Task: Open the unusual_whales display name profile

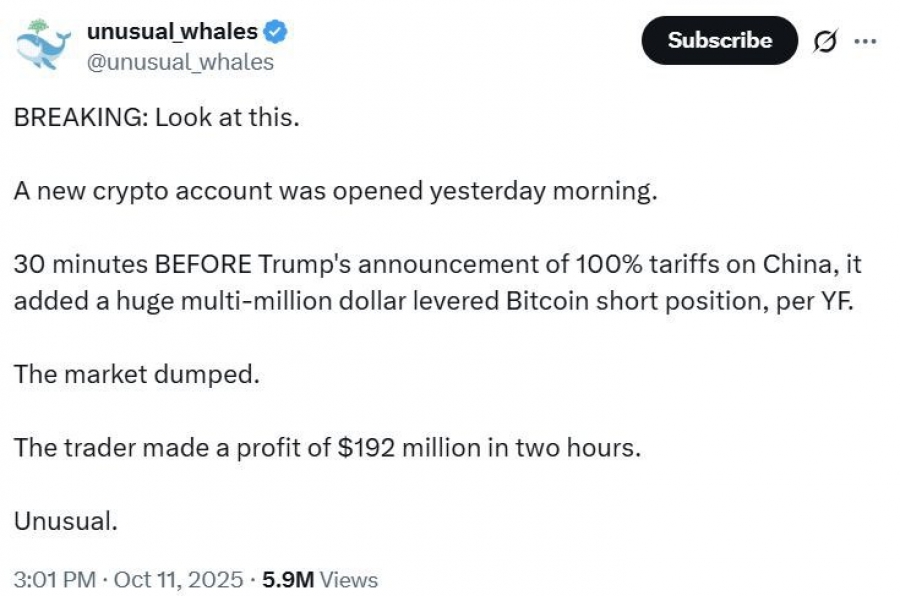Action: tap(172, 32)
